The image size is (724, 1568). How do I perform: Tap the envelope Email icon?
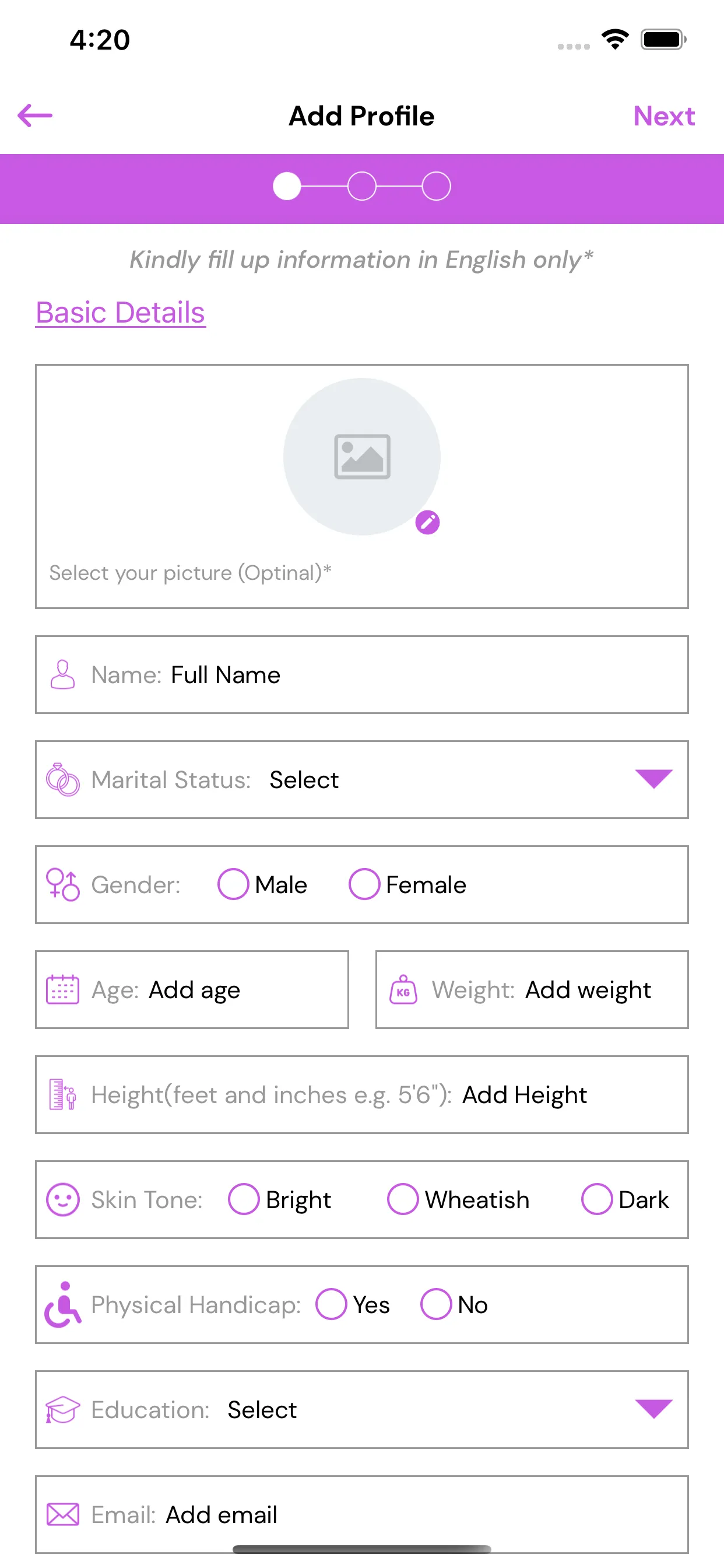pyautogui.click(x=63, y=1514)
